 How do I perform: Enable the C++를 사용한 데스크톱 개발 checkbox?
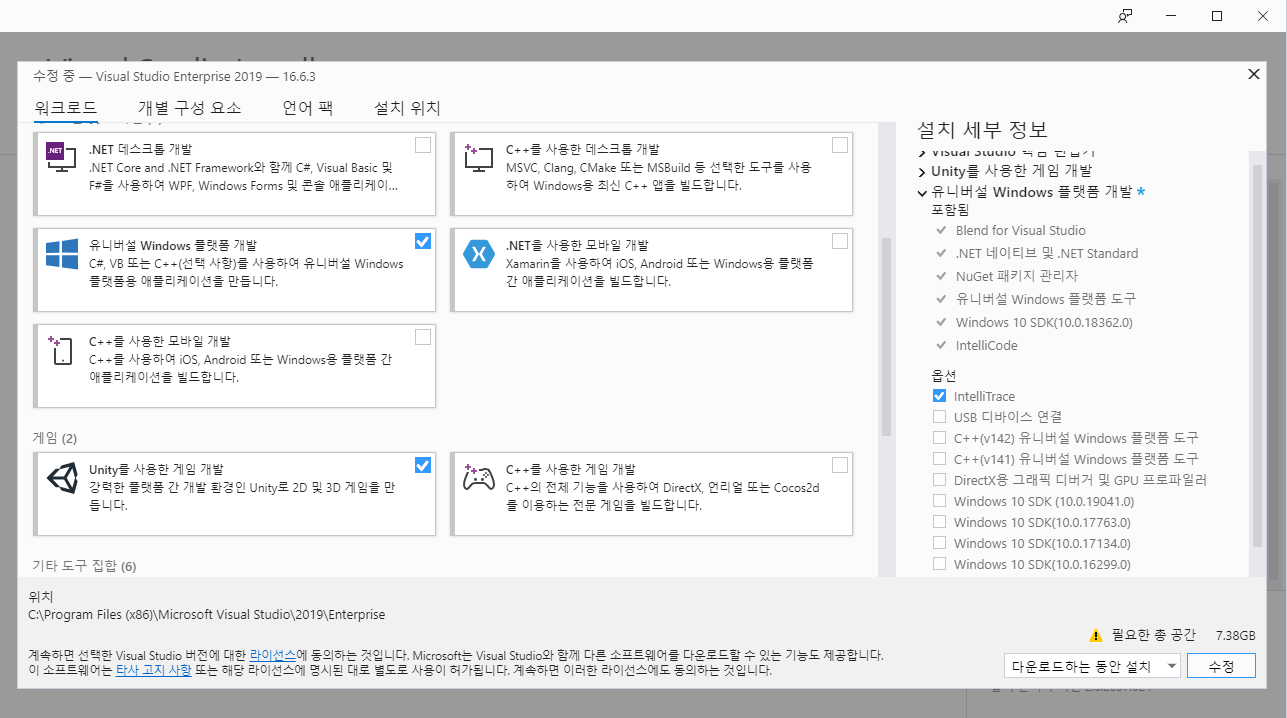point(840,145)
